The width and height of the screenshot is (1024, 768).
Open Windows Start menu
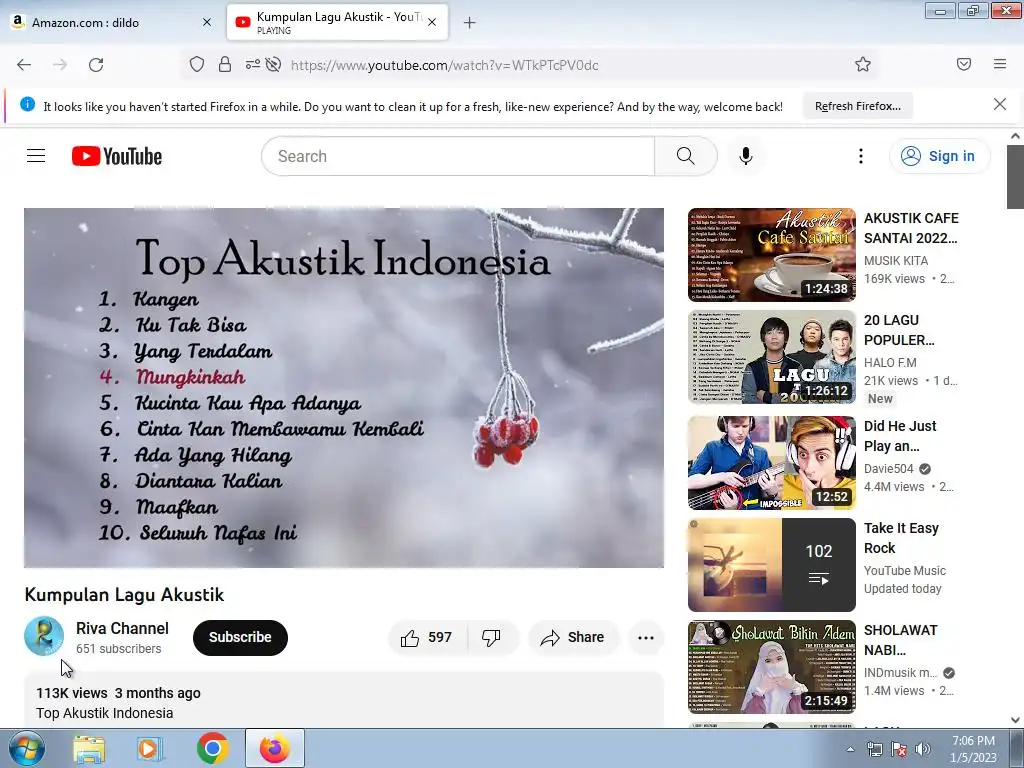tap(26, 748)
